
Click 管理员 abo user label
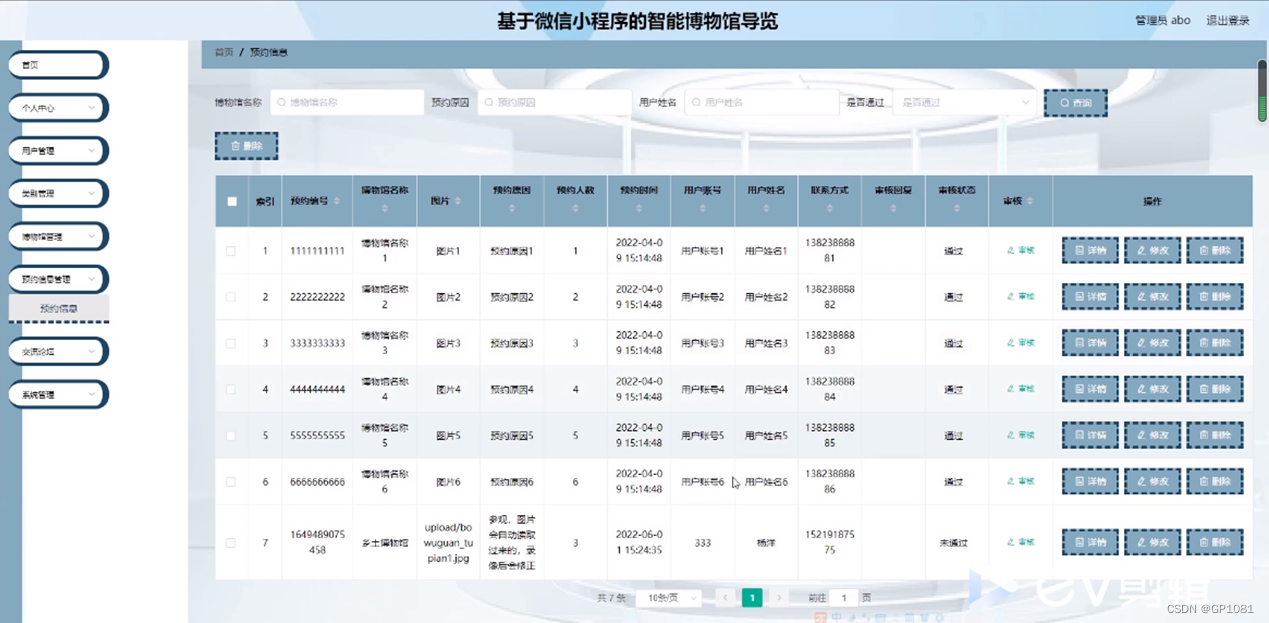pyautogui.click(x=1163, y=20)
